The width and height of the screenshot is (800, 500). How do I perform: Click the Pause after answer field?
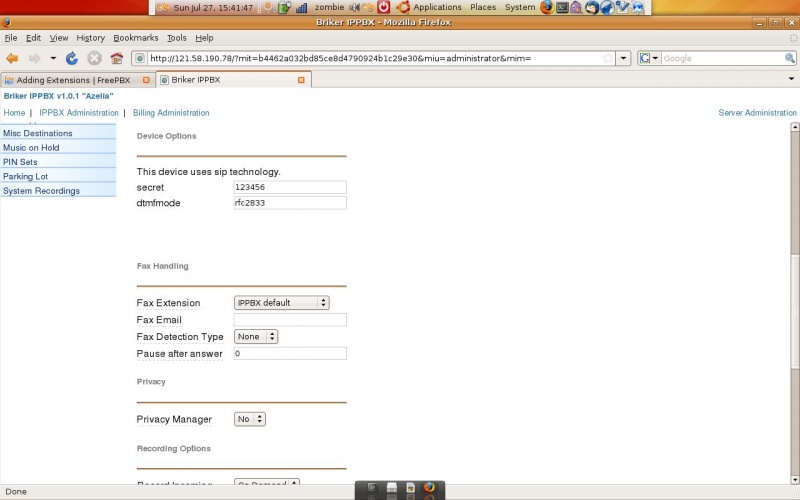click(x=290, y=354)
